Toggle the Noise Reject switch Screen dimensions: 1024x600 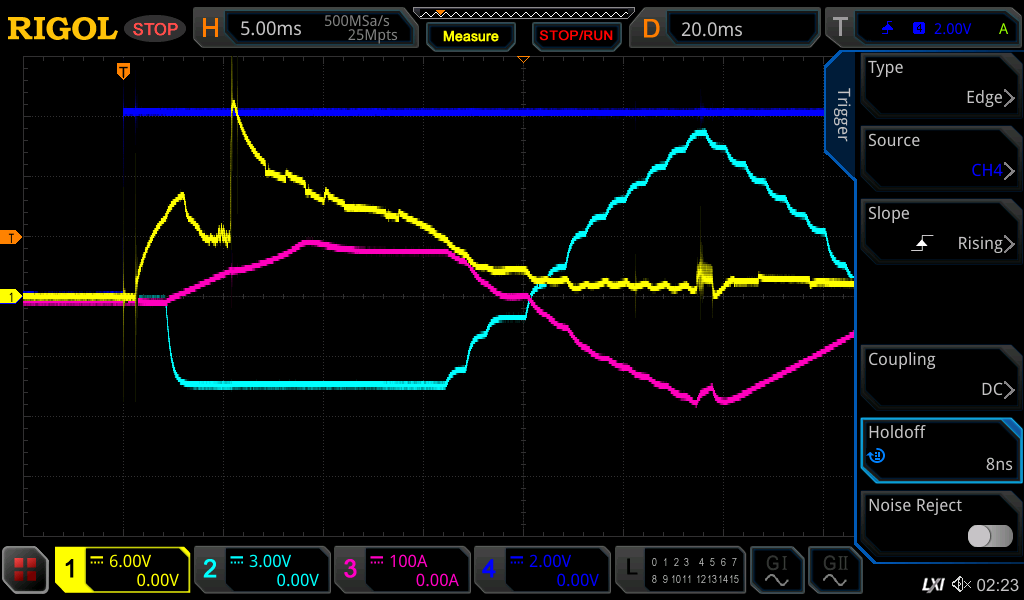pos(990,536)
